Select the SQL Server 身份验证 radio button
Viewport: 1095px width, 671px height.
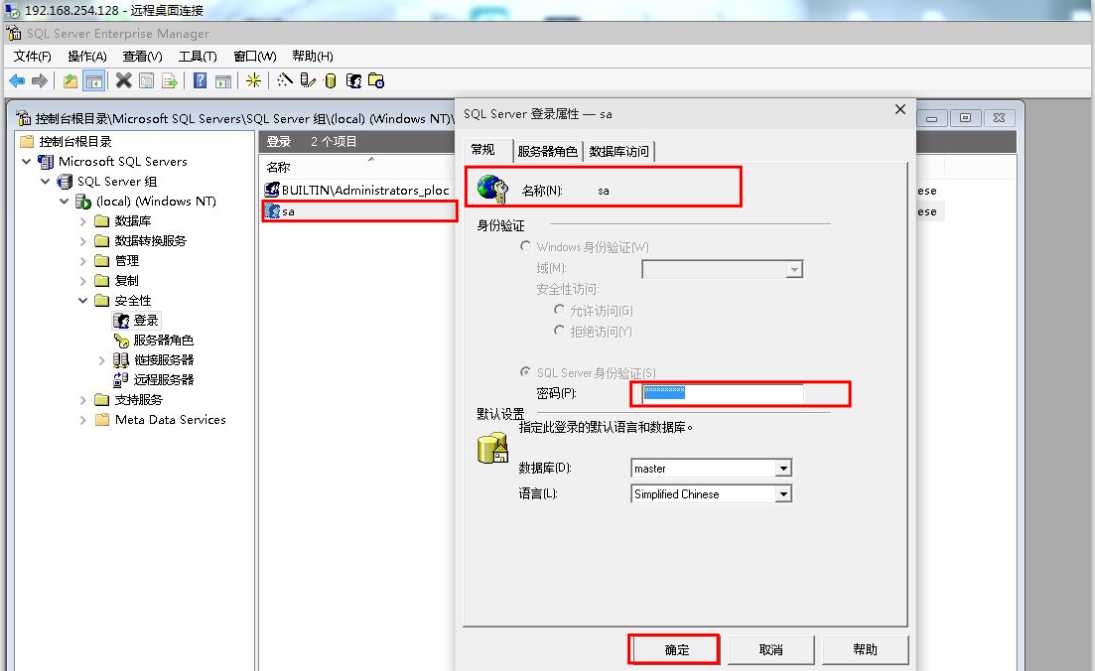[x=525, y=371]
